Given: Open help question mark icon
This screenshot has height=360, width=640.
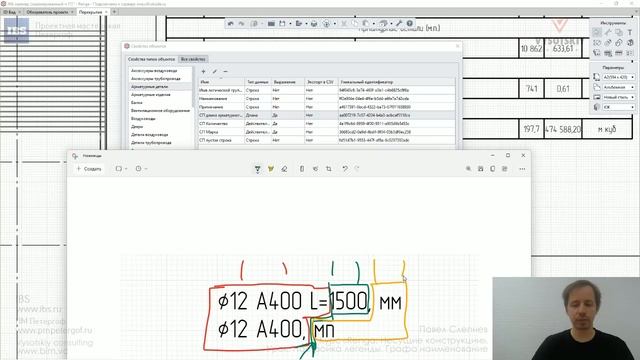Looking at the screenshot, I should 410,24.
